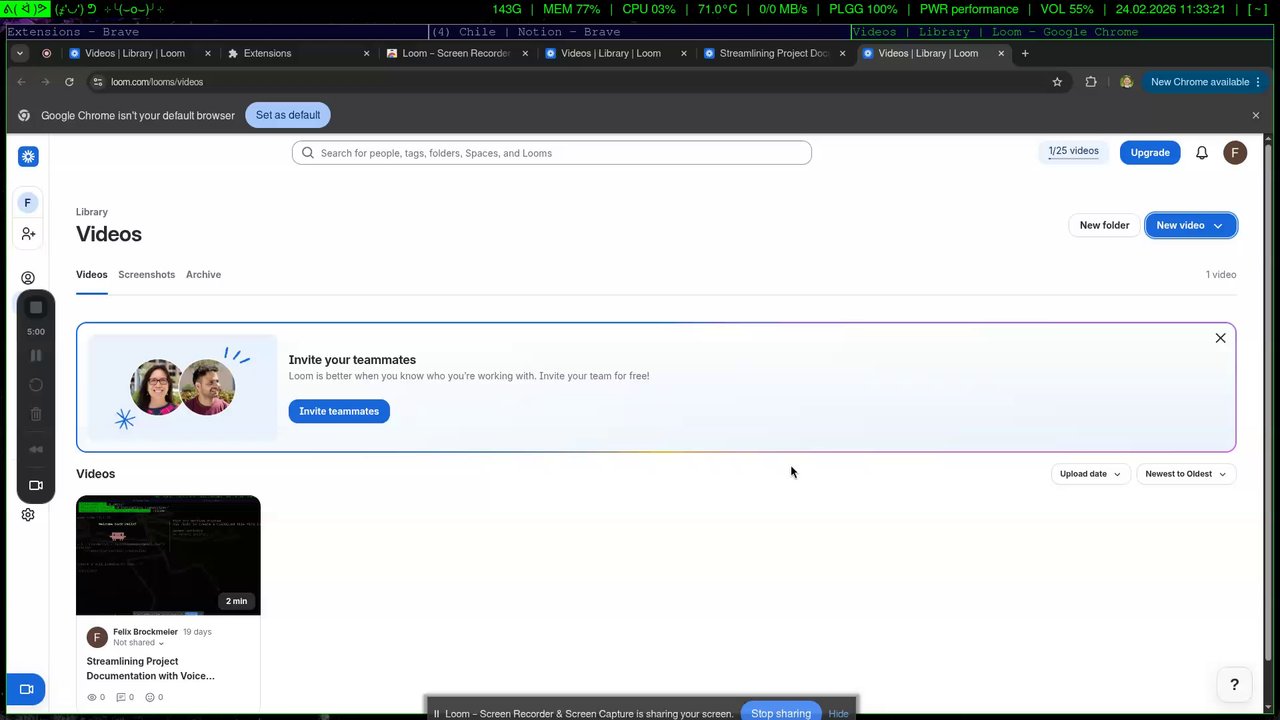Click the Invite teammates button
1280x720 pixels.
pos(339,411)
